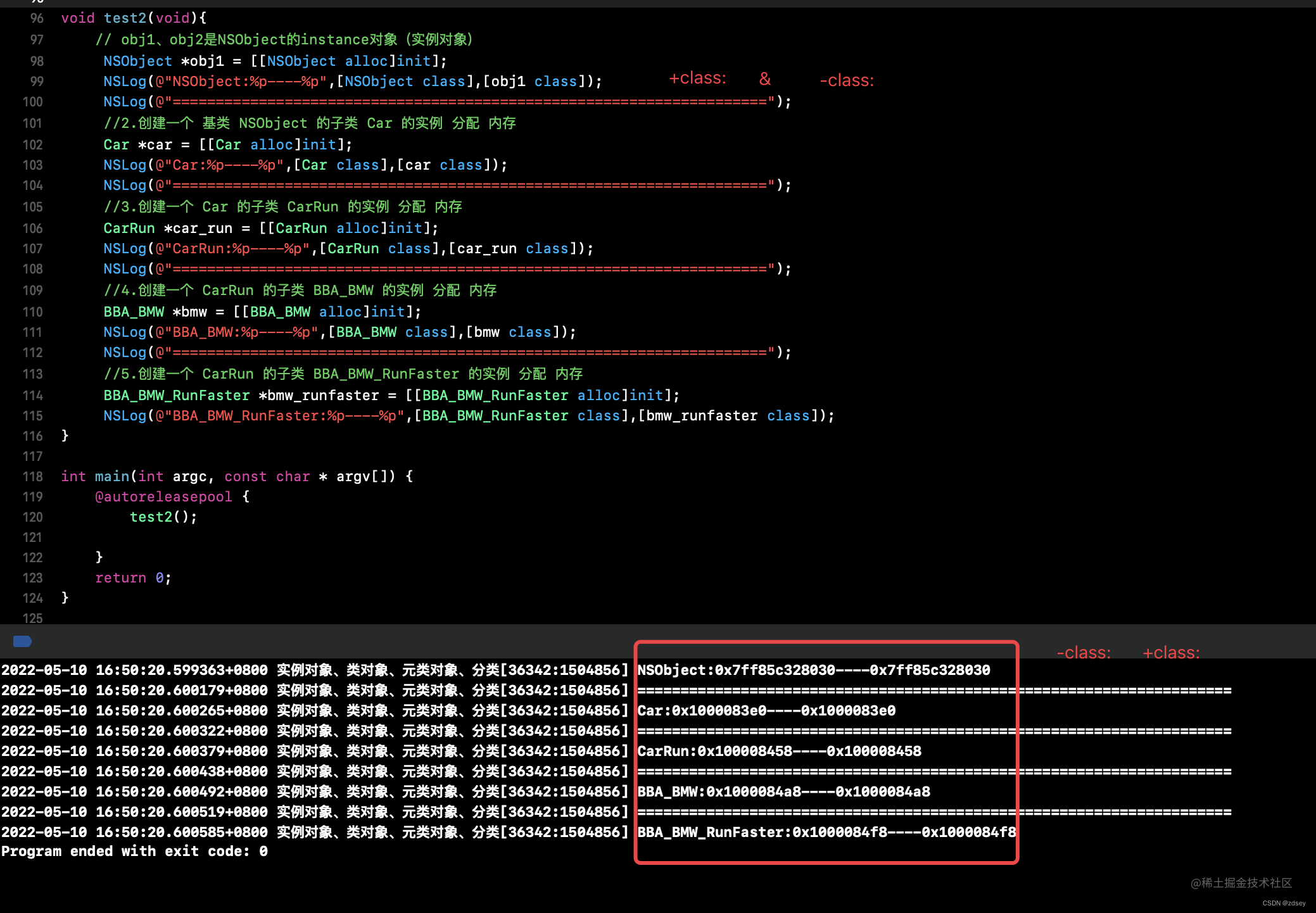Set breakpoint at line number 102
The width and height of the screenshot is (1316, 913).
point(33,145)
